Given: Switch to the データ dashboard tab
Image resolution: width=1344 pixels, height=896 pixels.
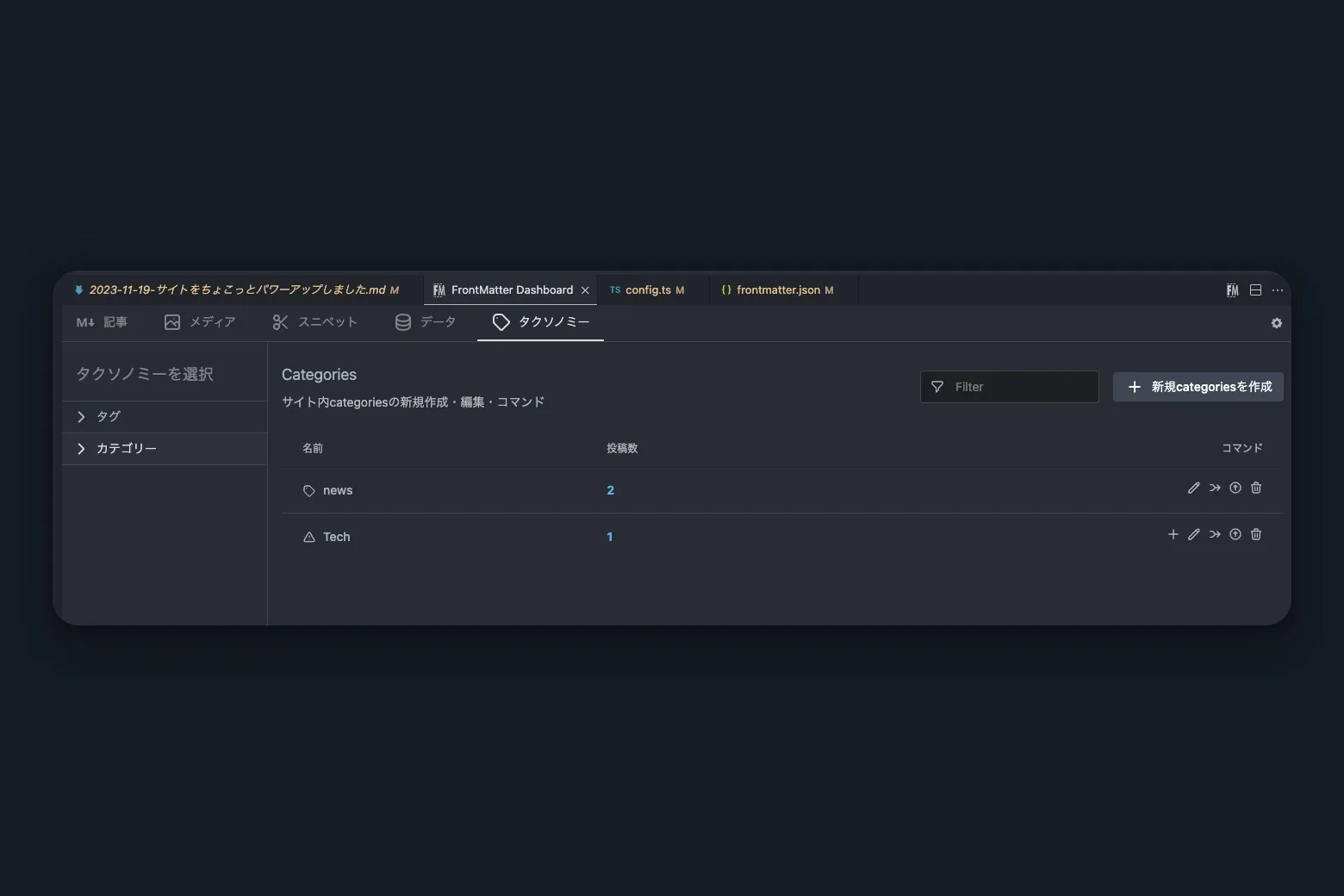Looking at the screenshot, I should point(426,322).
